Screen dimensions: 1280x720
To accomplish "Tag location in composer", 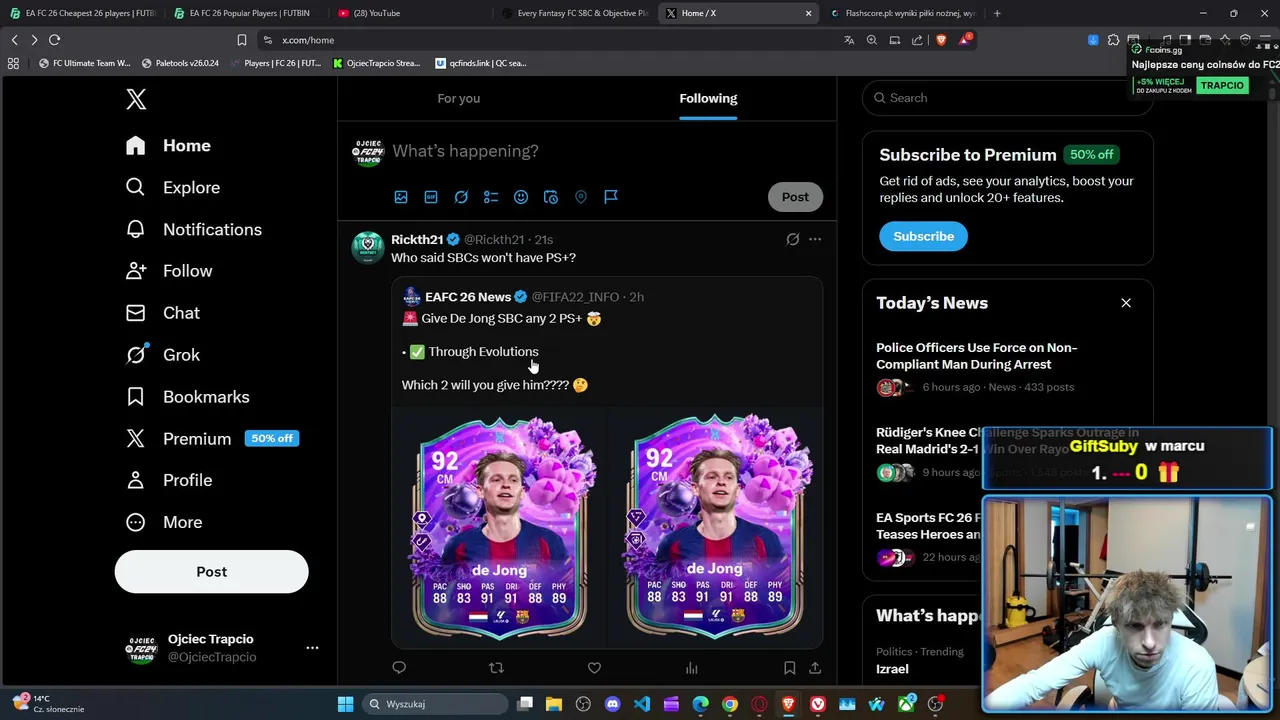I will click(x=581, y=197).
